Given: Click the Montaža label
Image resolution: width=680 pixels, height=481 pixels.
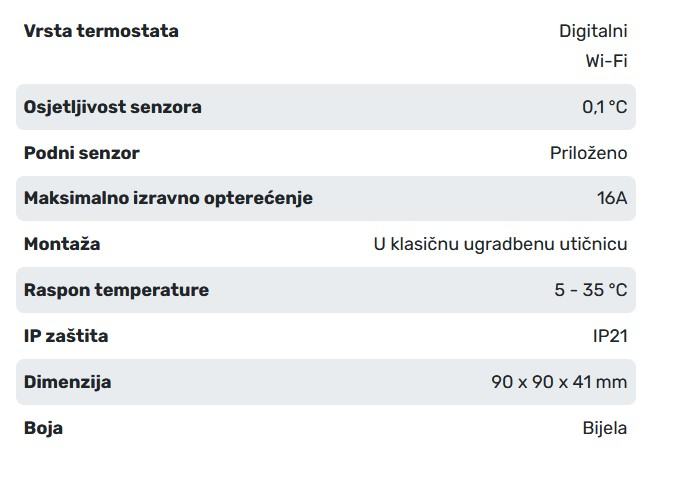Looking at the screenshot, I should 62,244.
